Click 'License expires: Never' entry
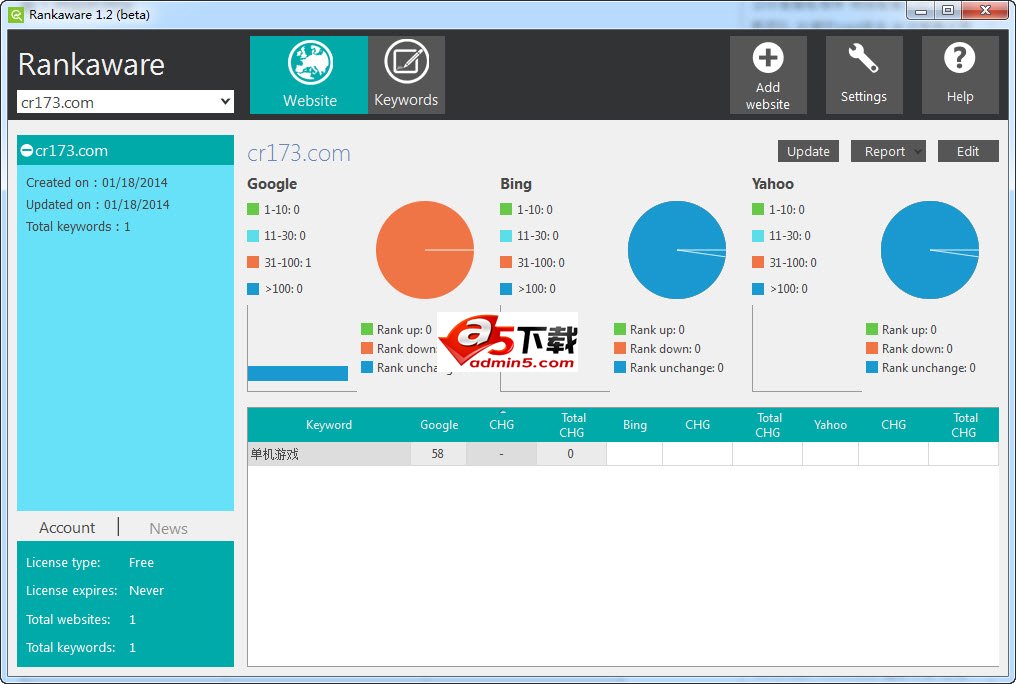 95,591
